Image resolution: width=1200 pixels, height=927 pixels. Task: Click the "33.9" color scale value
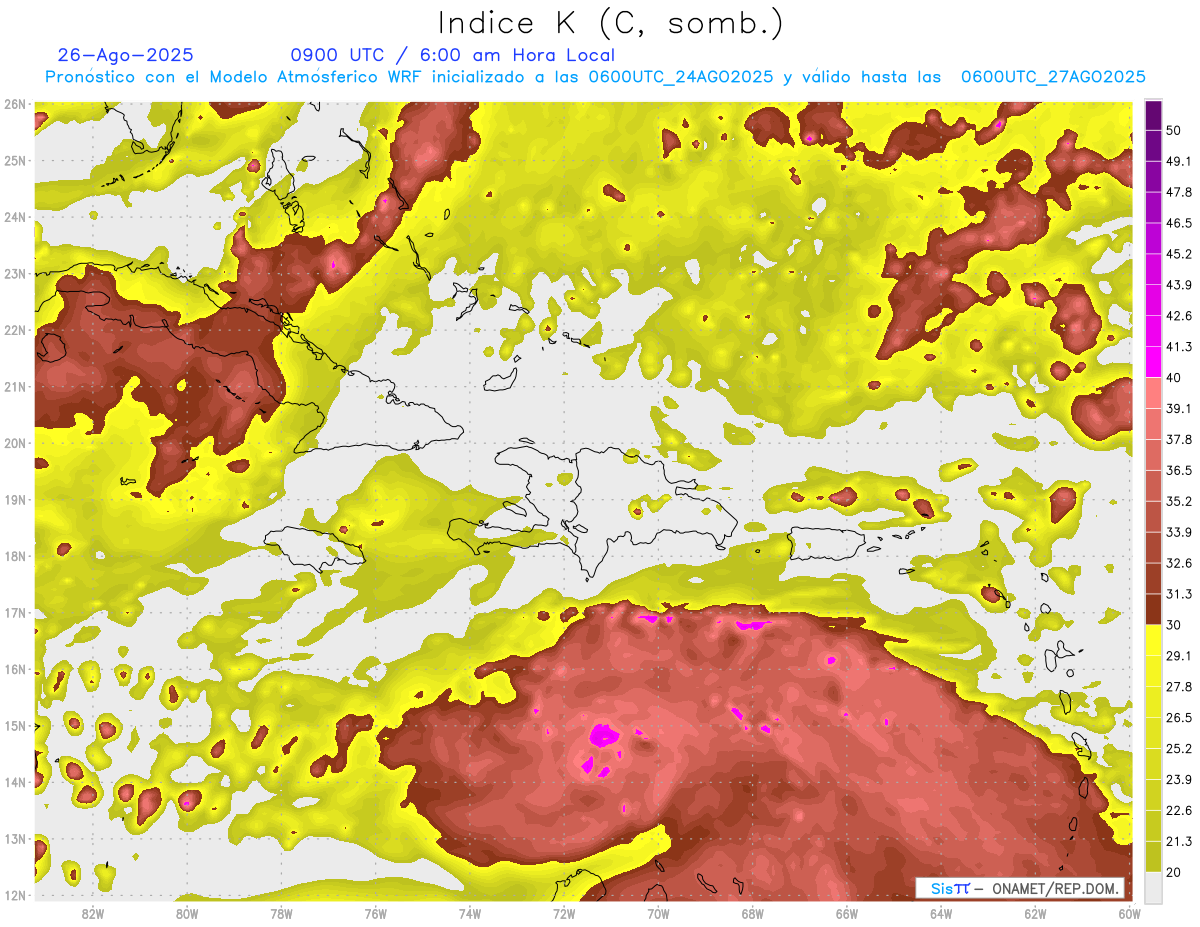click(1179, 532)
